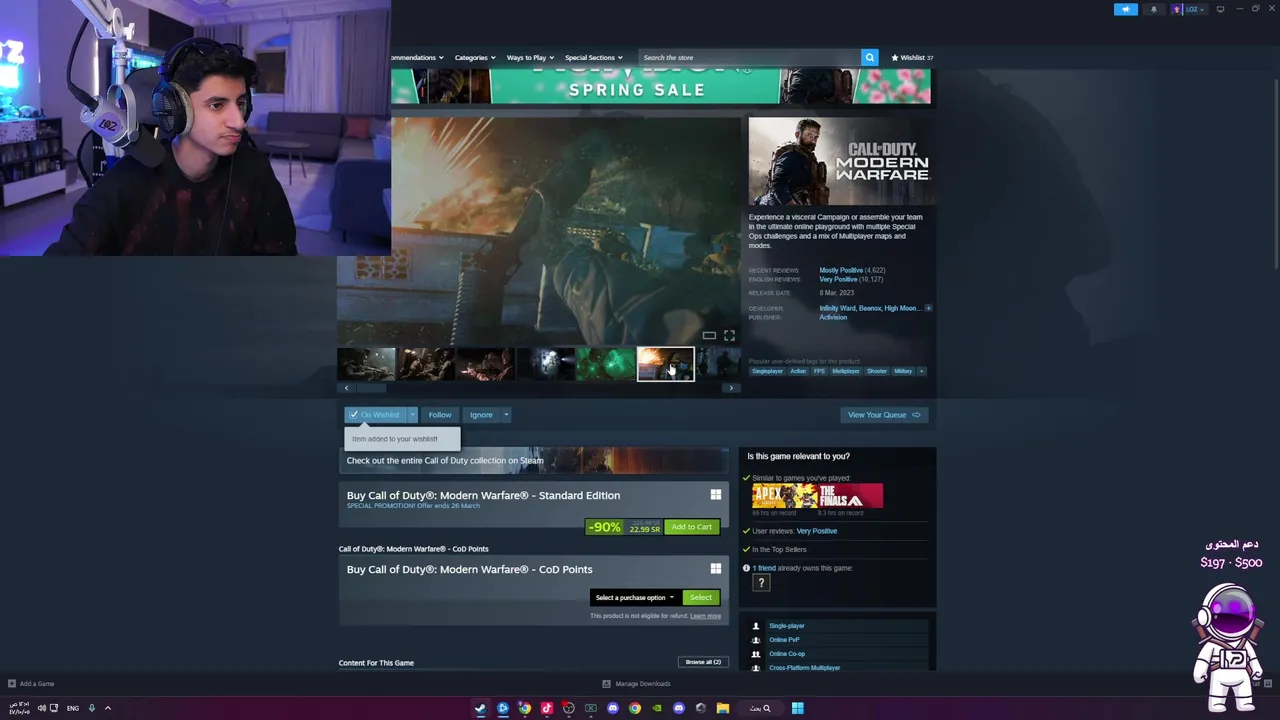Click the plus icon after Military tag
The height and width of the screenshot is (720, 1280).
921,371
